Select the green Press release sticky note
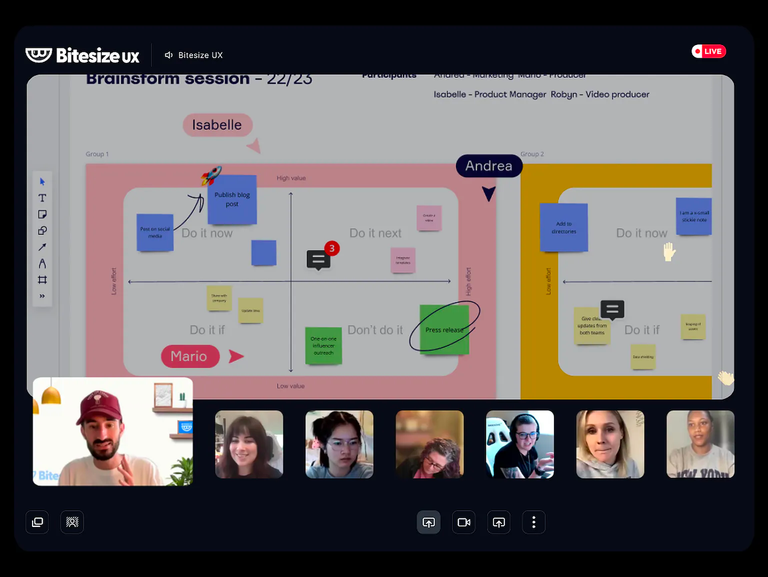Viewport: 768px width, 577px height. (x=444, y=330)
